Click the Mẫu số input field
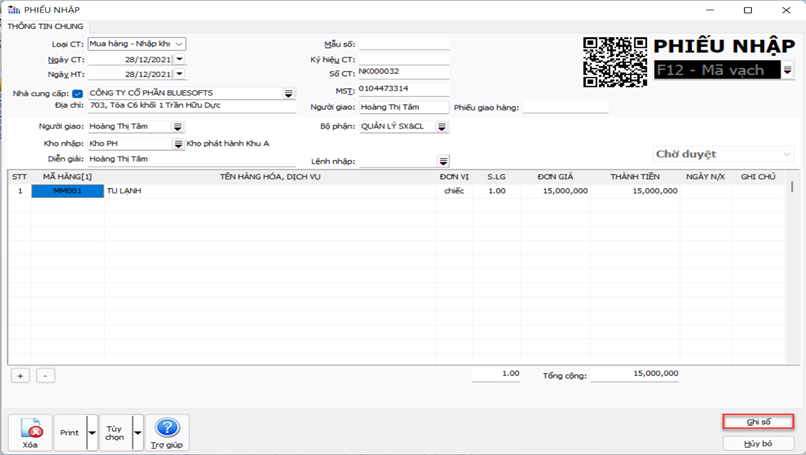Viewport: 806px width, 455px height. pyautogui.click(x=404, y=44)
